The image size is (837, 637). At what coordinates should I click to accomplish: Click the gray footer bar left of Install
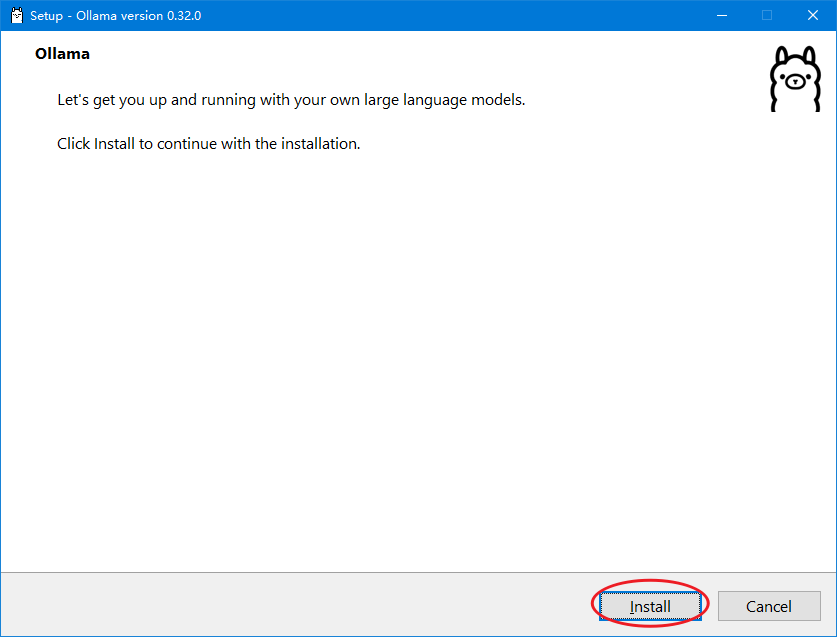[294, 604]
